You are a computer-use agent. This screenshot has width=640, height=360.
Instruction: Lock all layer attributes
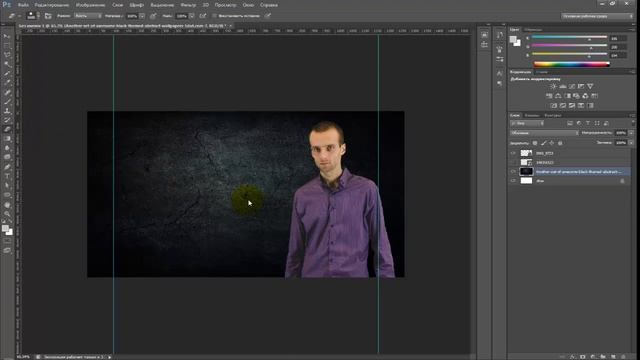pos(560,143)
